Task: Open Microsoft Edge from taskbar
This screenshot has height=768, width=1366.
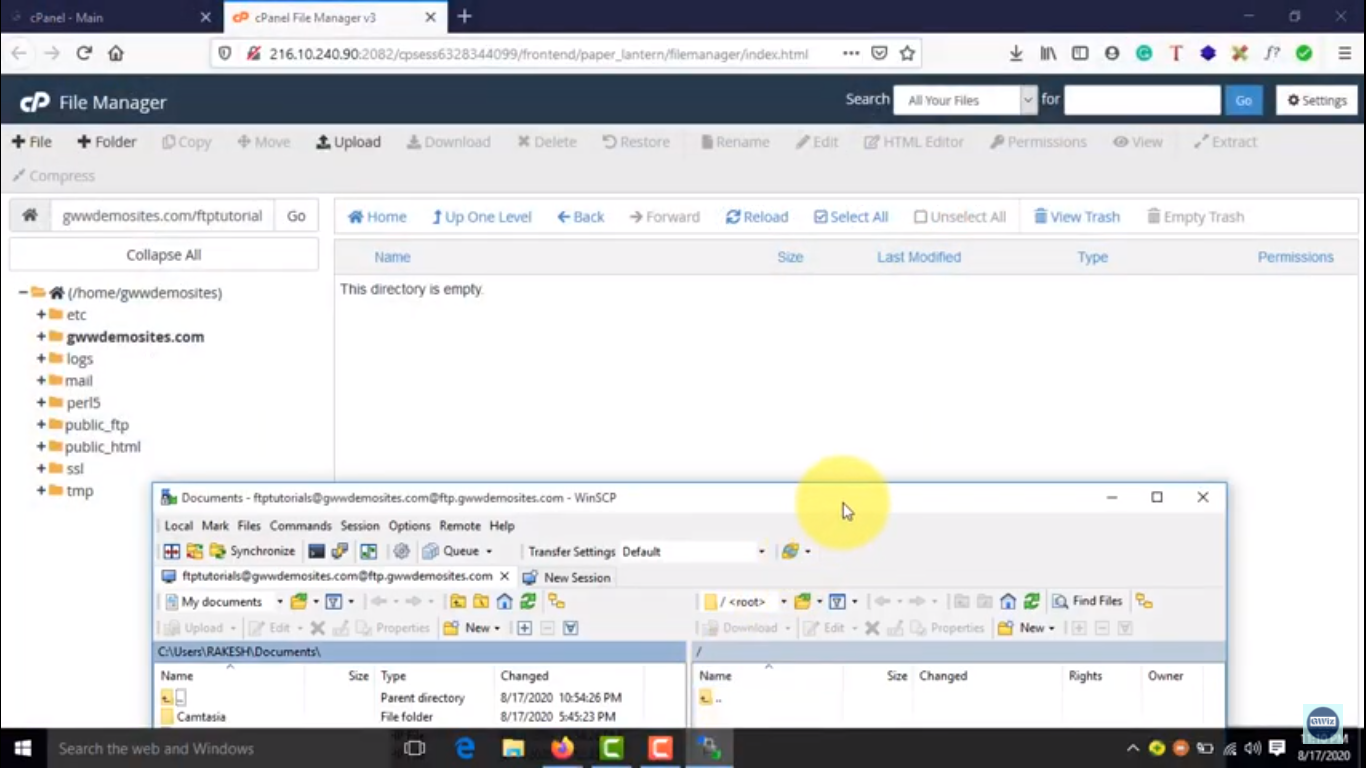Action: (x=464, y=748)
